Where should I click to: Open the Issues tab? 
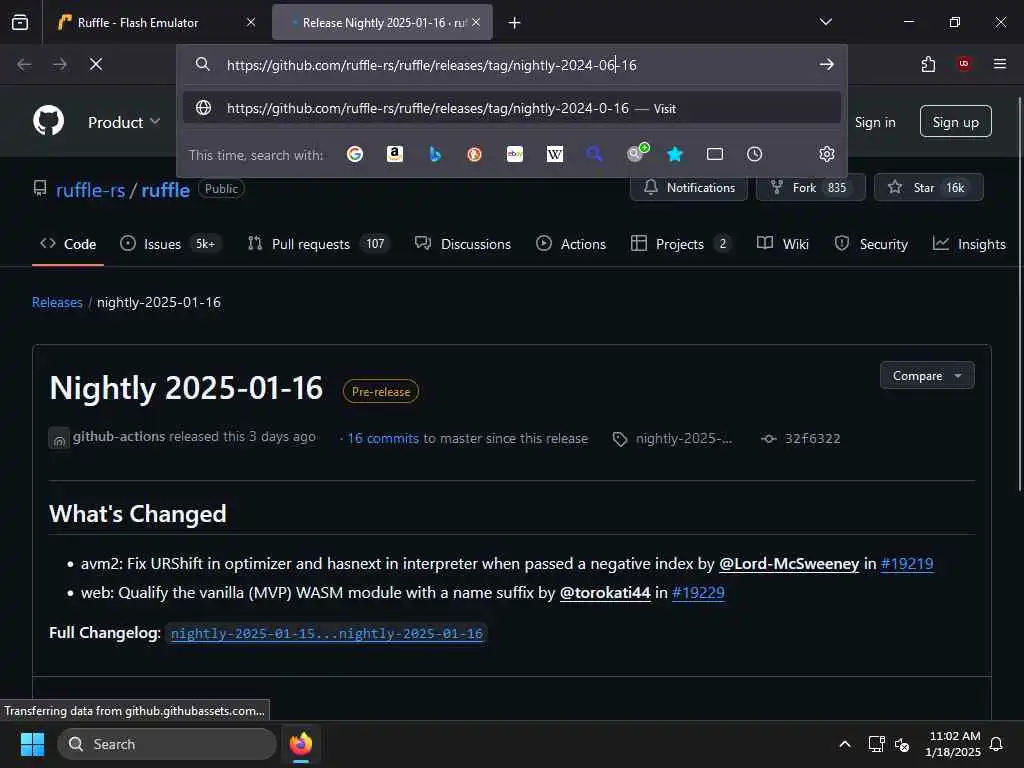[170, 244]
